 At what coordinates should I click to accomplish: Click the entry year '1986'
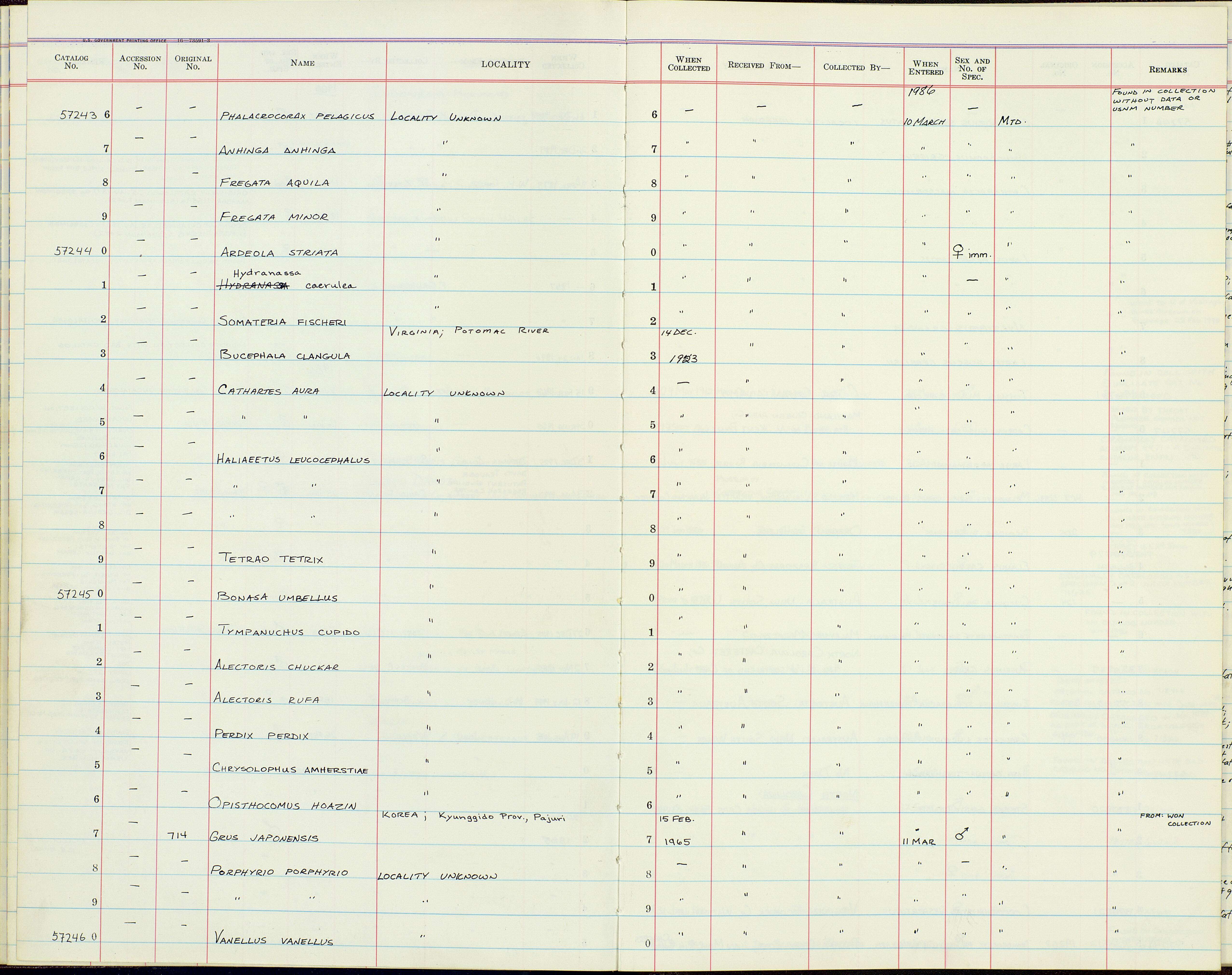pyautogui.click(x=921, y=91)
